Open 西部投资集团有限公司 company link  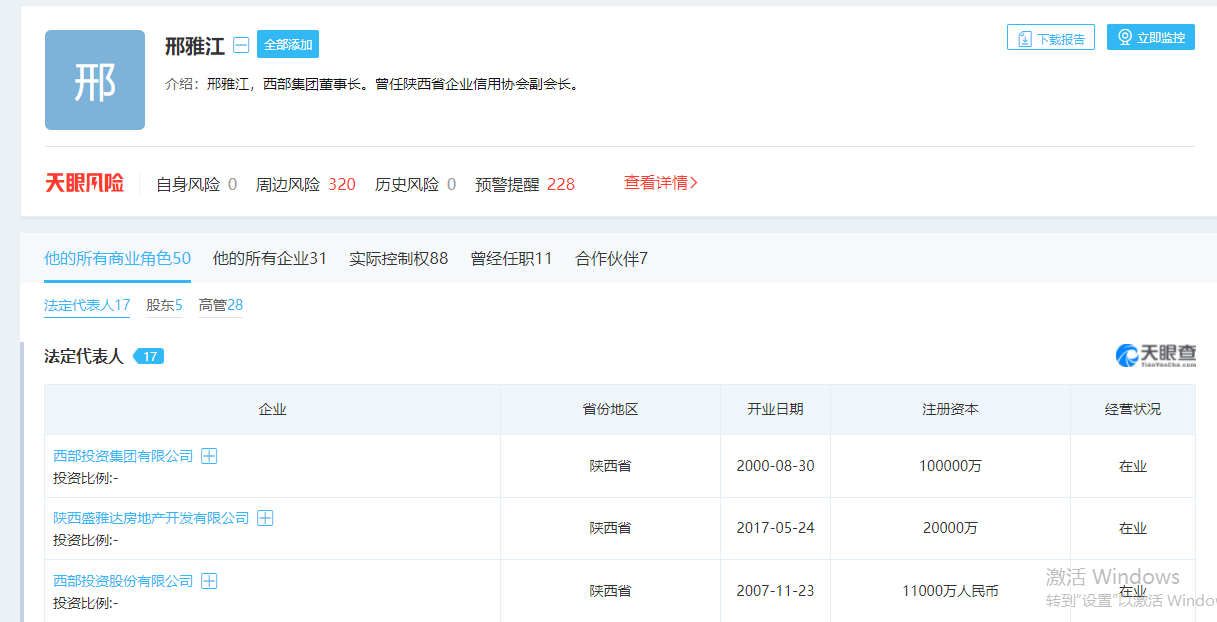tap(123, 456)
